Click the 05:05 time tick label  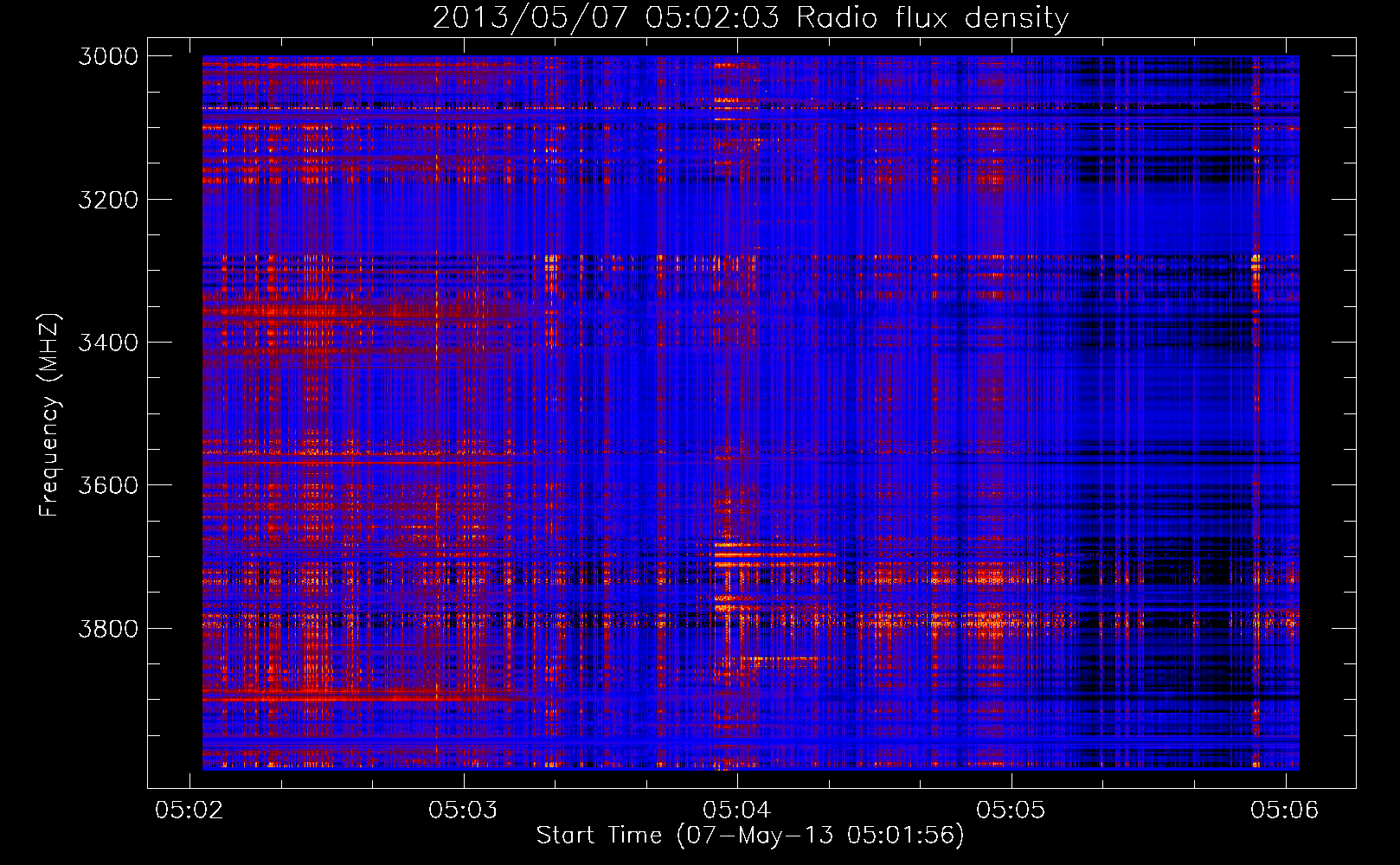click(x=1011, y=810)
